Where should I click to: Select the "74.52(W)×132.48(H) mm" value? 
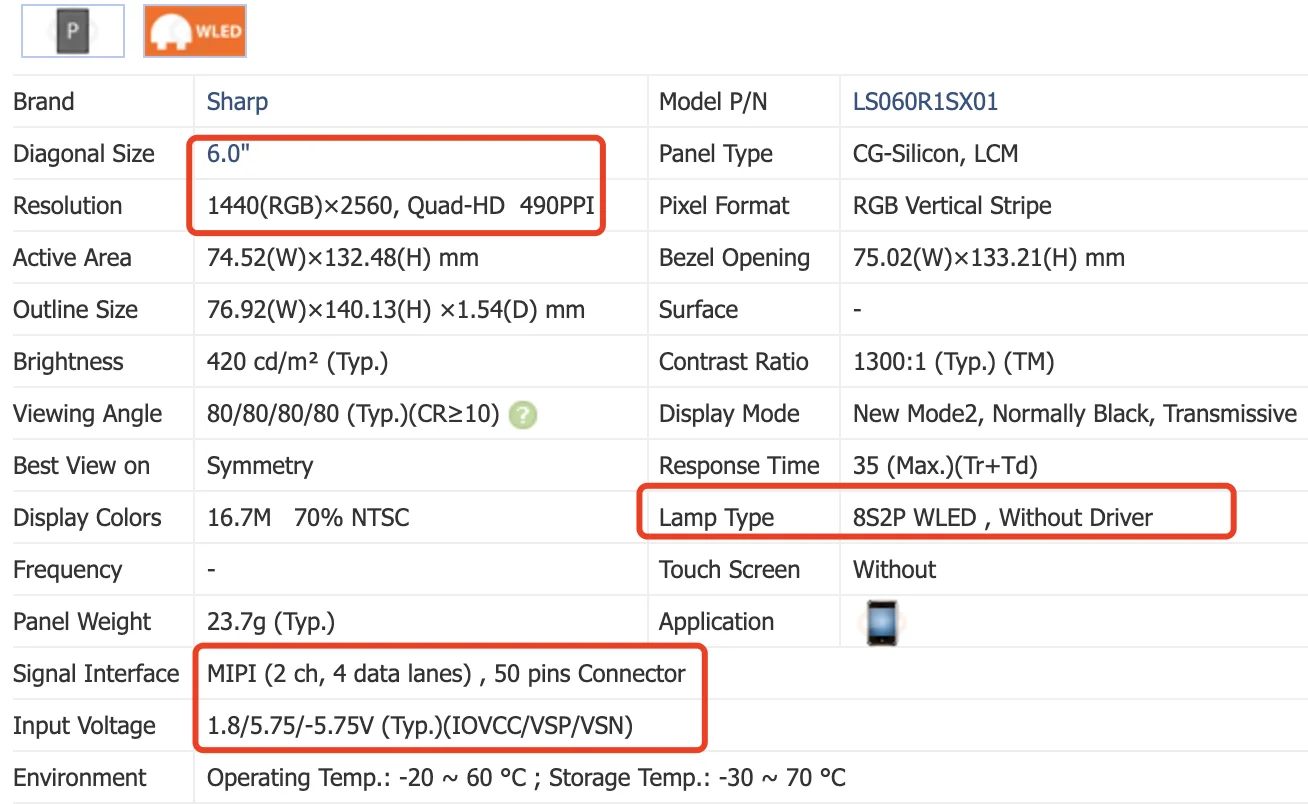click(343, 258)
